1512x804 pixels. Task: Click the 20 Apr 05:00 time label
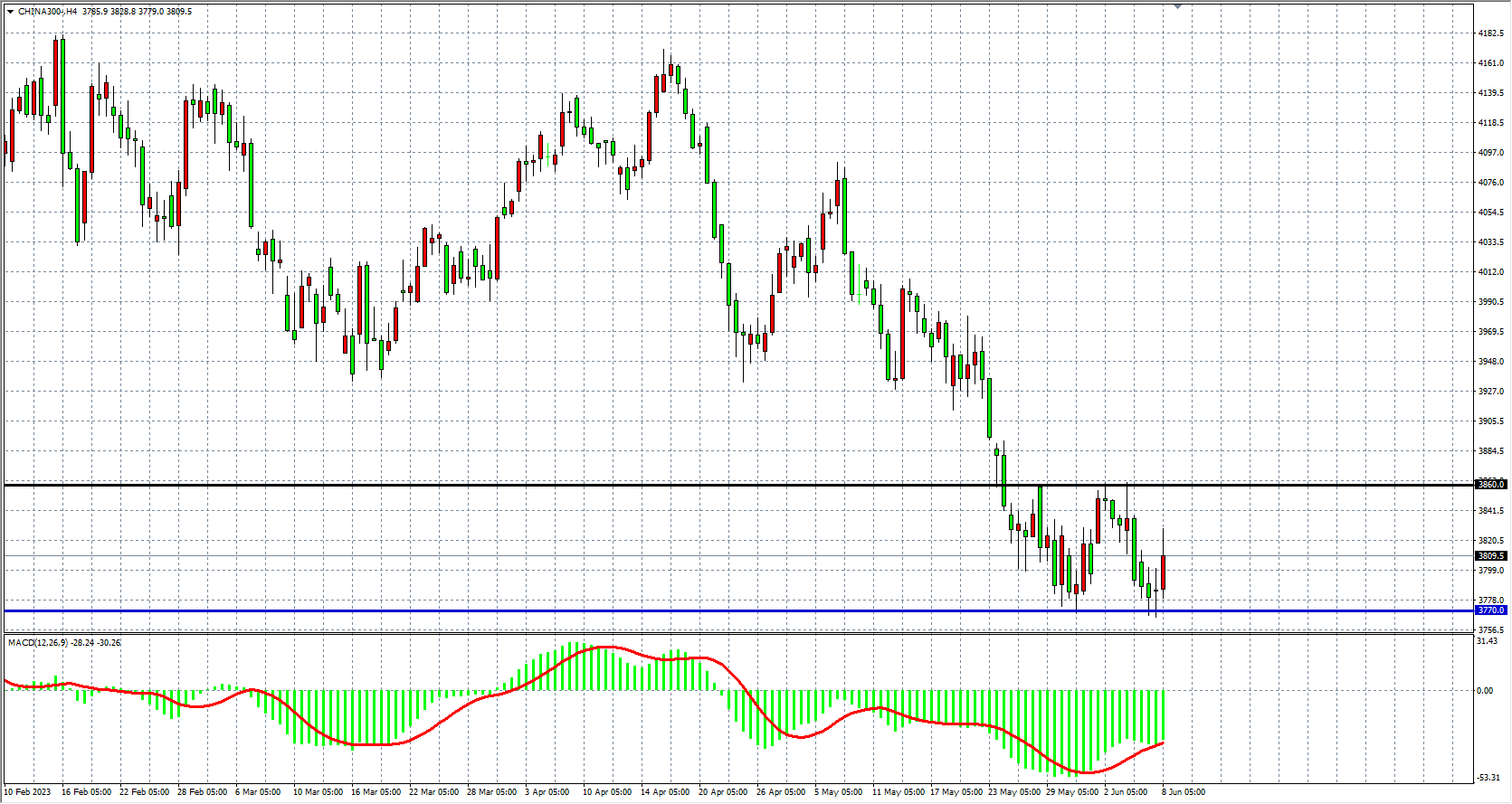pos(722,792)
